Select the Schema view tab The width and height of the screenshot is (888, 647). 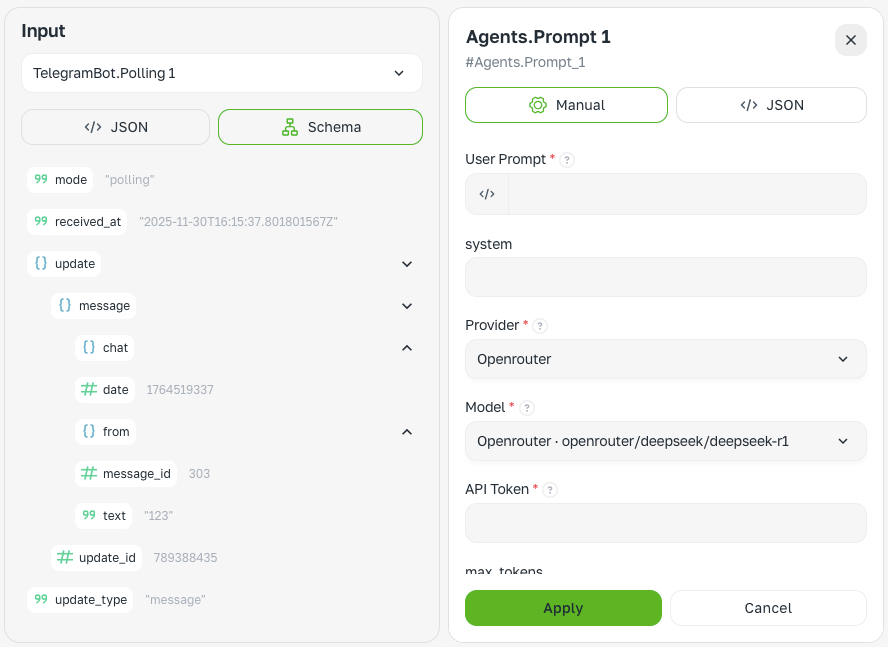[321, 127]
